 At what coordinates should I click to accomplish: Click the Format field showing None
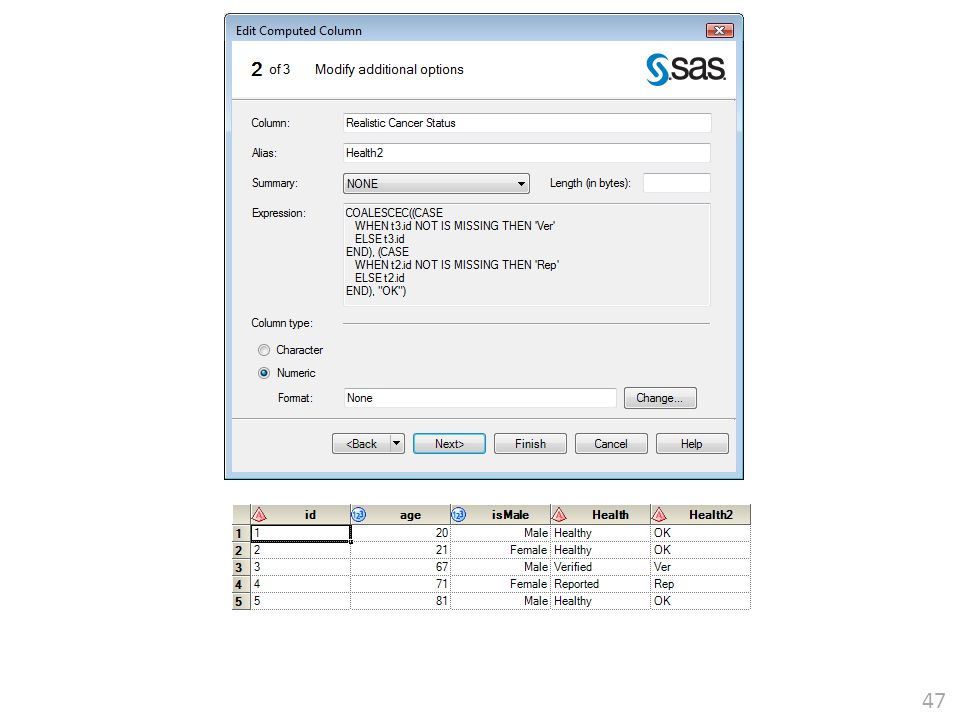(x=480, y=398)
